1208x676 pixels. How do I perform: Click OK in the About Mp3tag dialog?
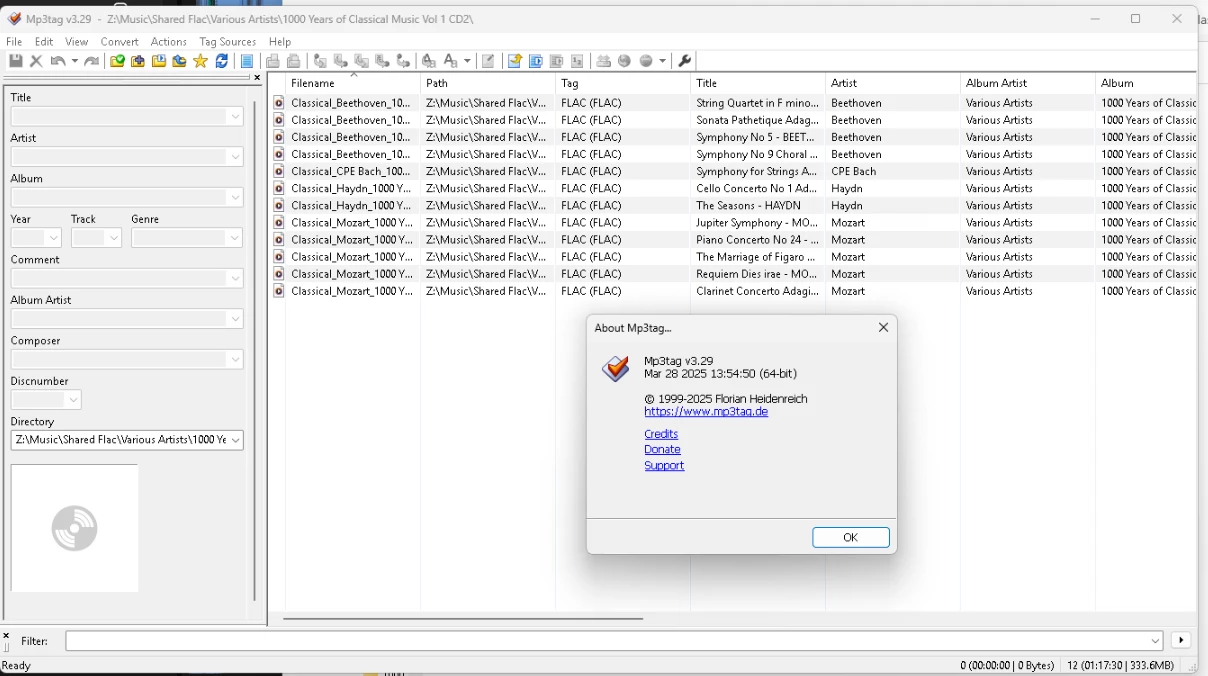pos(851,537)
